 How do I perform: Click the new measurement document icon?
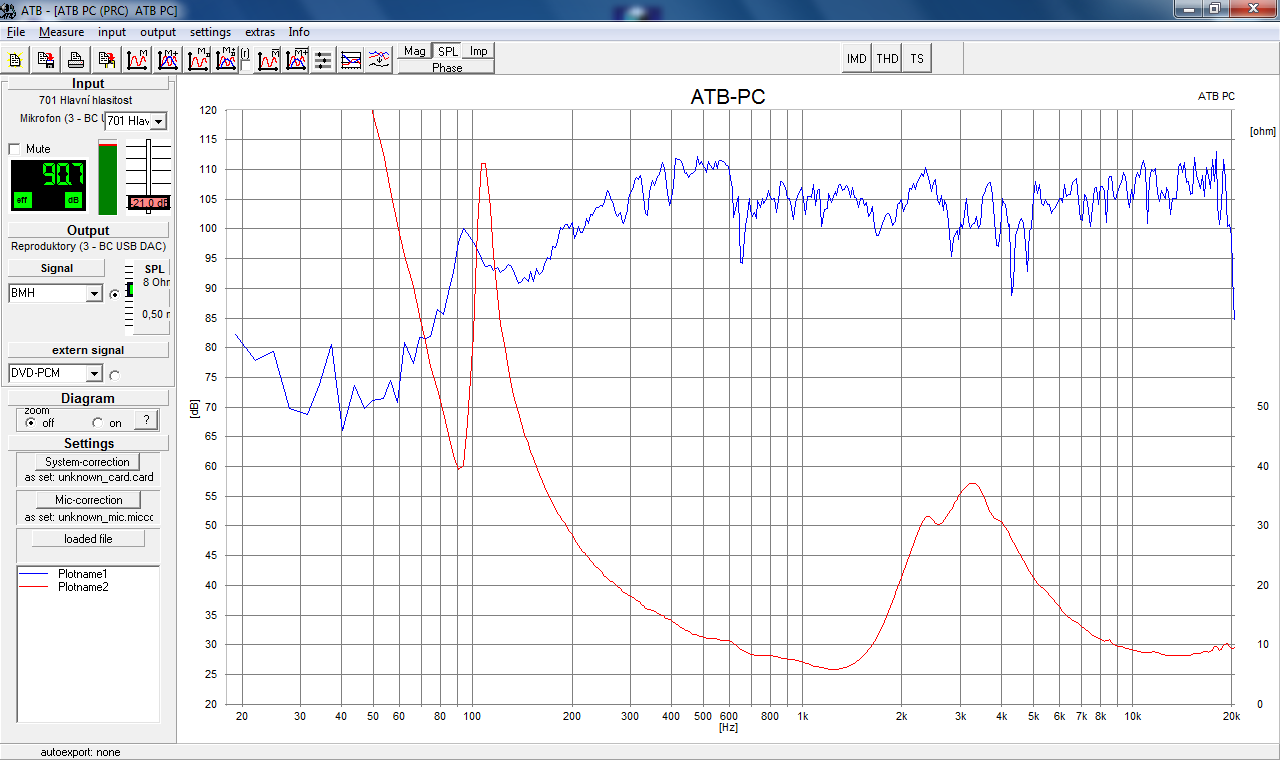(17, 60)
